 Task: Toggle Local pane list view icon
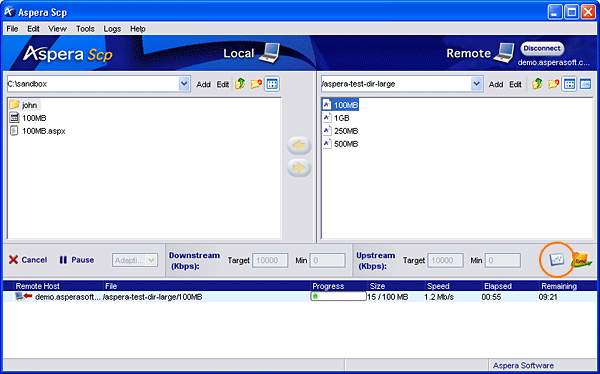click(272, 84)
